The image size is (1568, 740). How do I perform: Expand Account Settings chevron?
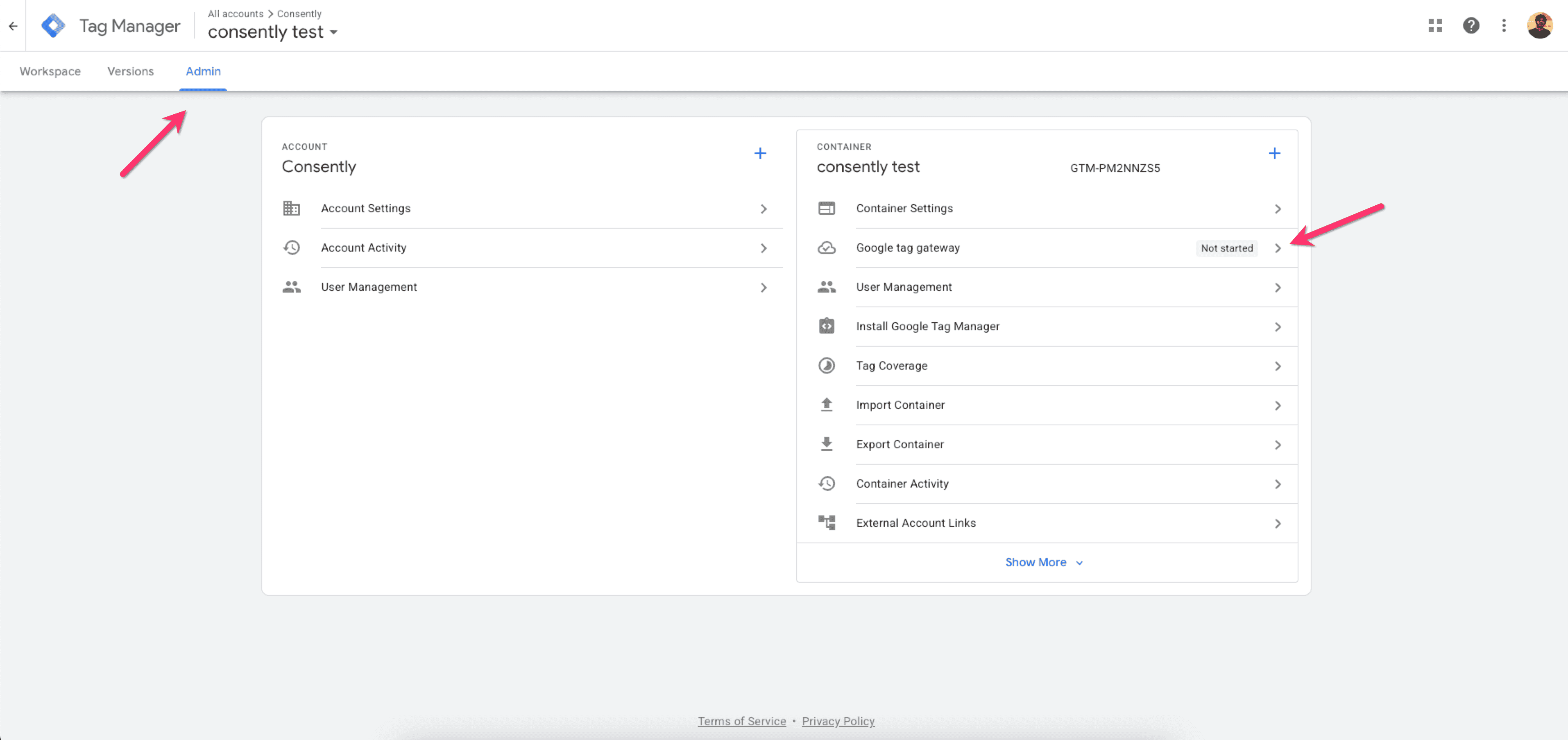click(763, 209)
